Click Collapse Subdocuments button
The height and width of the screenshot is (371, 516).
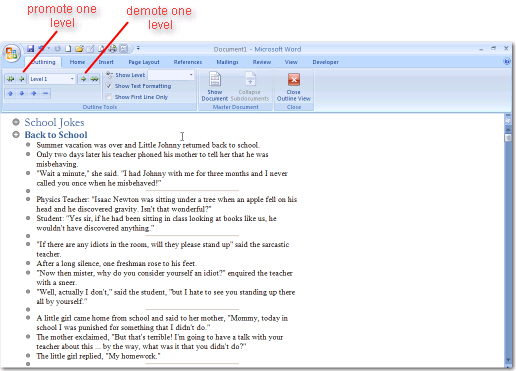[250, 87]
